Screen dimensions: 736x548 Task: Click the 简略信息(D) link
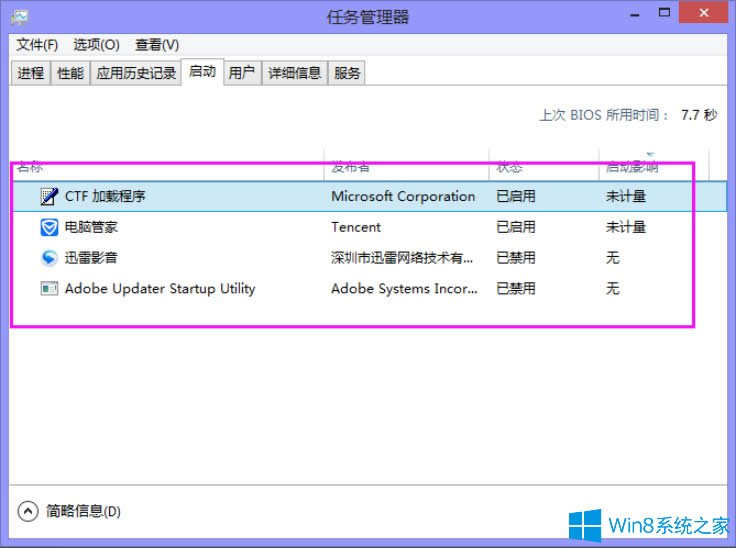coord(84,511)
